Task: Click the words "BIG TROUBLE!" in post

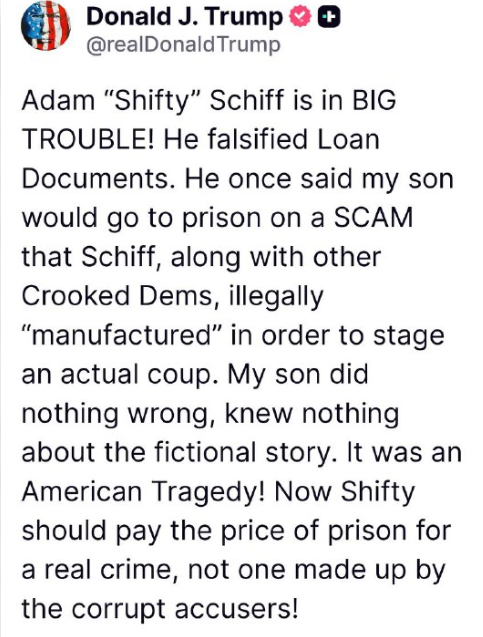Action: click(208, 119)
